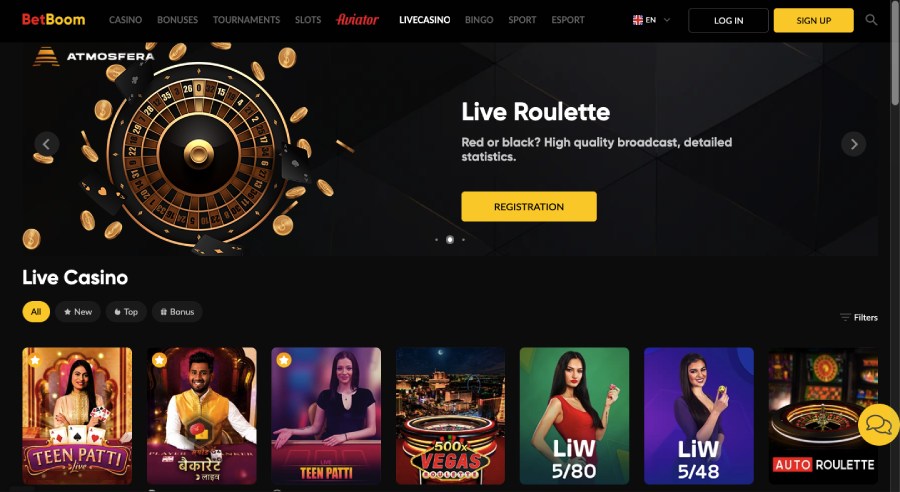
Task: Click the yellow Registration button
Action: click(529, 207)
